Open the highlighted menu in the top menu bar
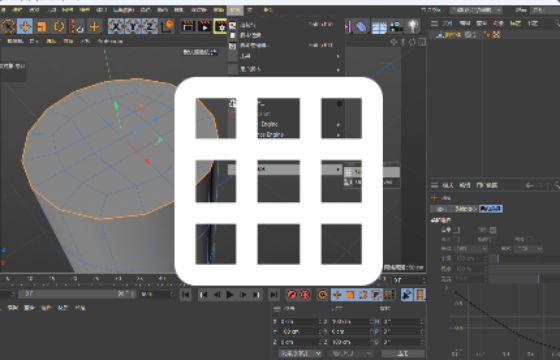Screen dimensions: 560x360 (235, 10)
